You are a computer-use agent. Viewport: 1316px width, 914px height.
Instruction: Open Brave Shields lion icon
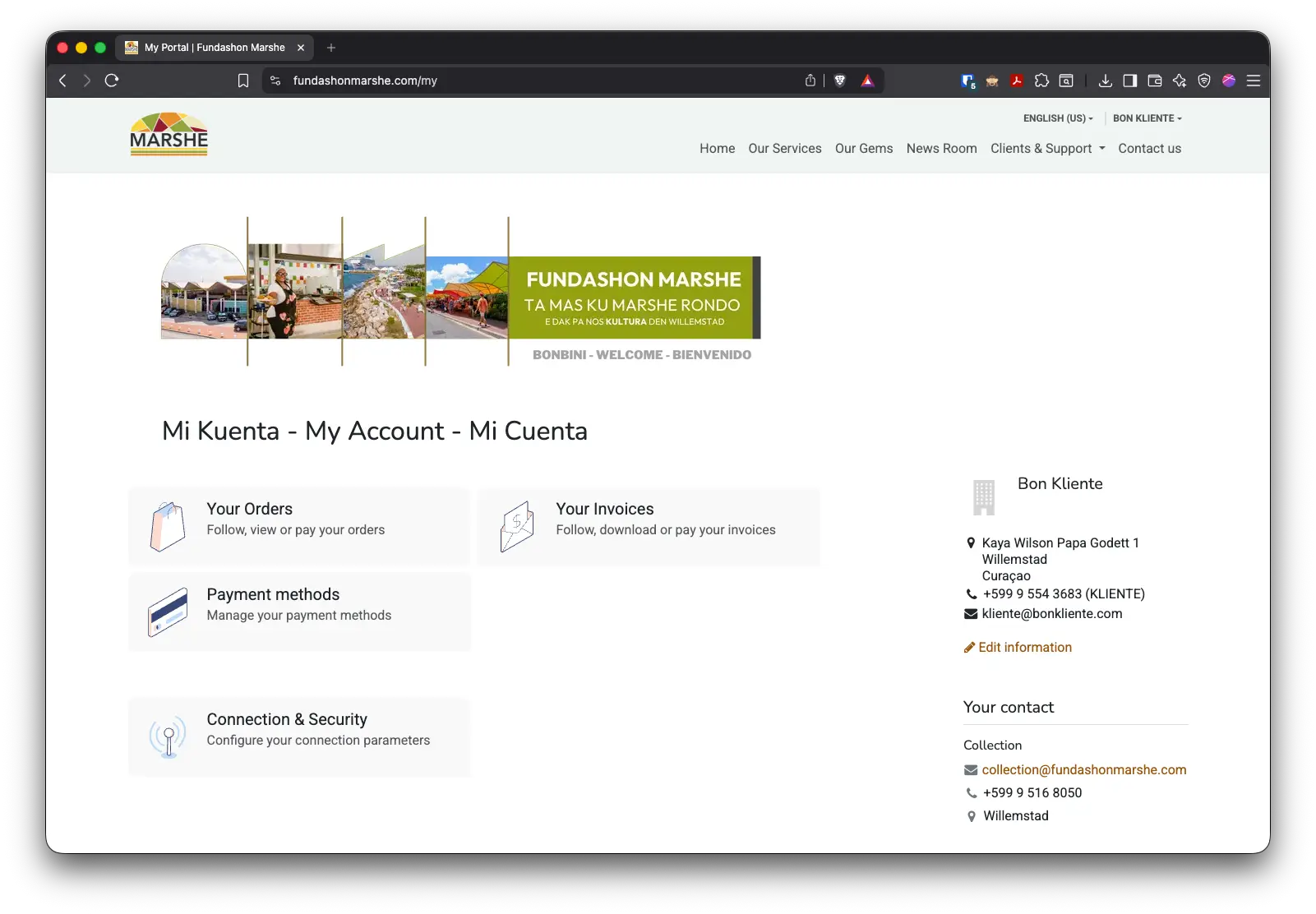coord(840,81)
